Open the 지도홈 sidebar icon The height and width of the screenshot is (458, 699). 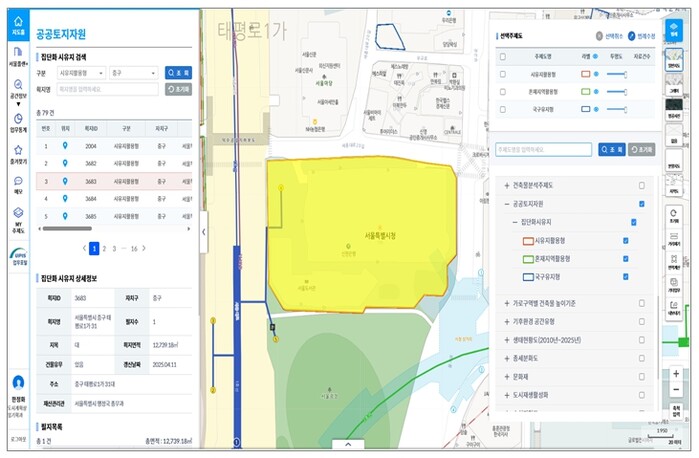coord(17,24)
